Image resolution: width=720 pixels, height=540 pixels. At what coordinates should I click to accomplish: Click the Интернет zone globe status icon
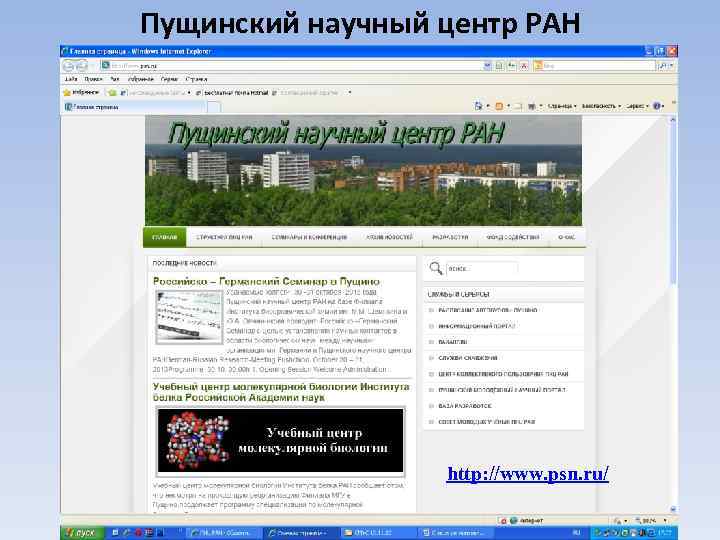coord(514,521)
